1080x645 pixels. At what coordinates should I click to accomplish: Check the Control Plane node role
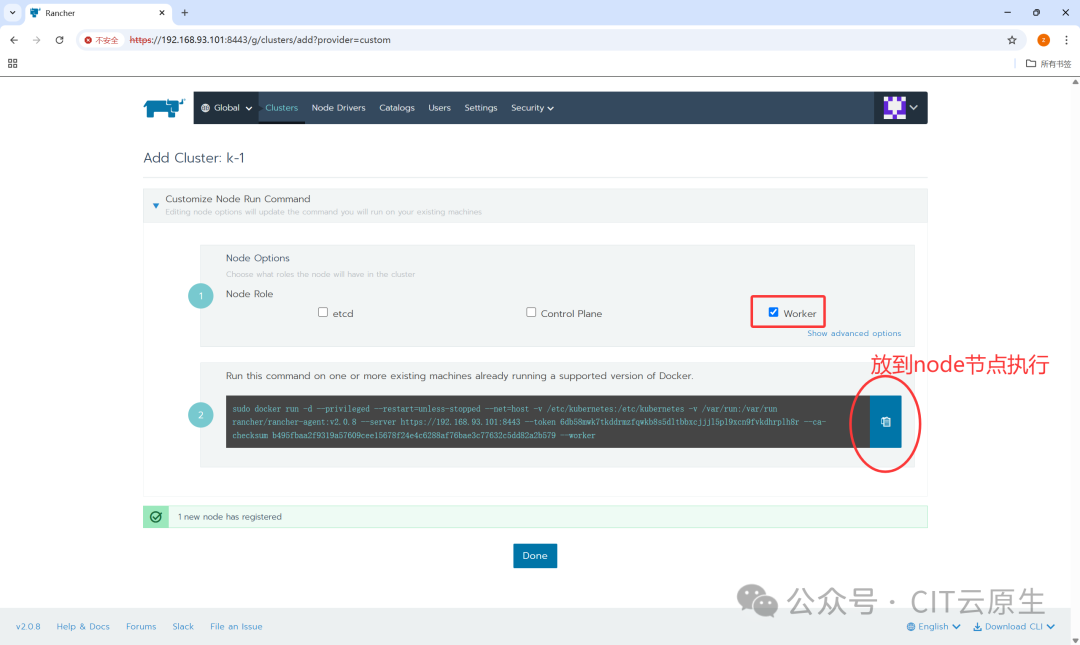tap(531, 312)
